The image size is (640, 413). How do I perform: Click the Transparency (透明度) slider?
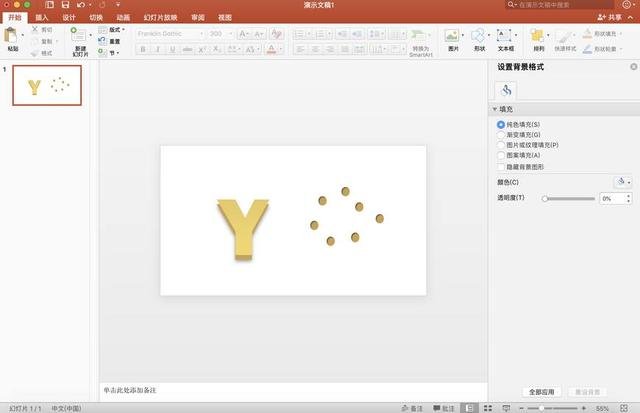[x=568, y=199]
